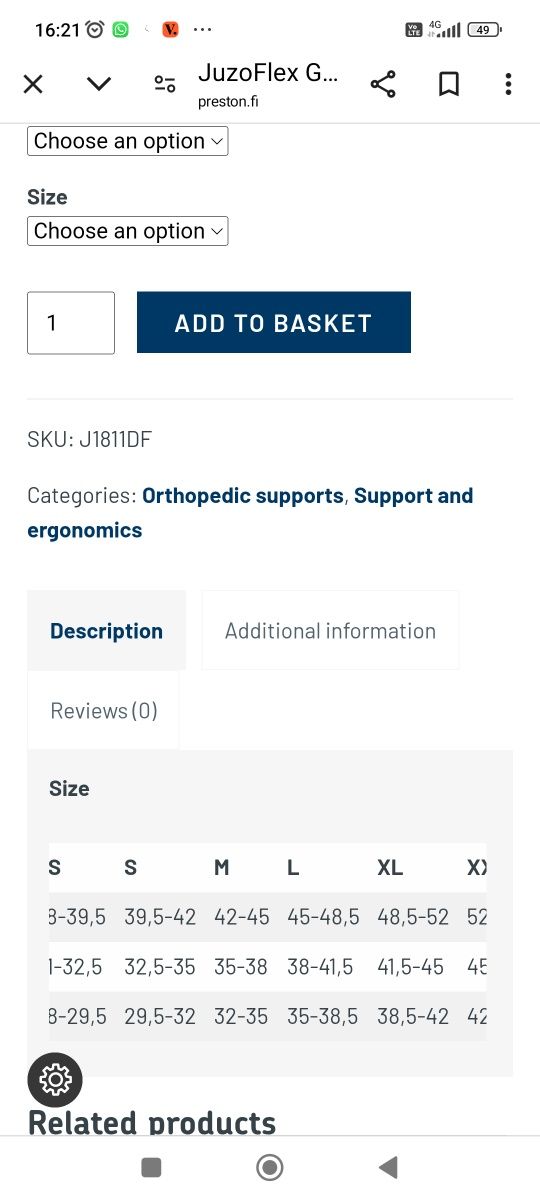Image resolution: width=540 pixels, height=1200 pixels.
Task: Tap the minimize chevron in browser bar
Action: coord(99,84)
